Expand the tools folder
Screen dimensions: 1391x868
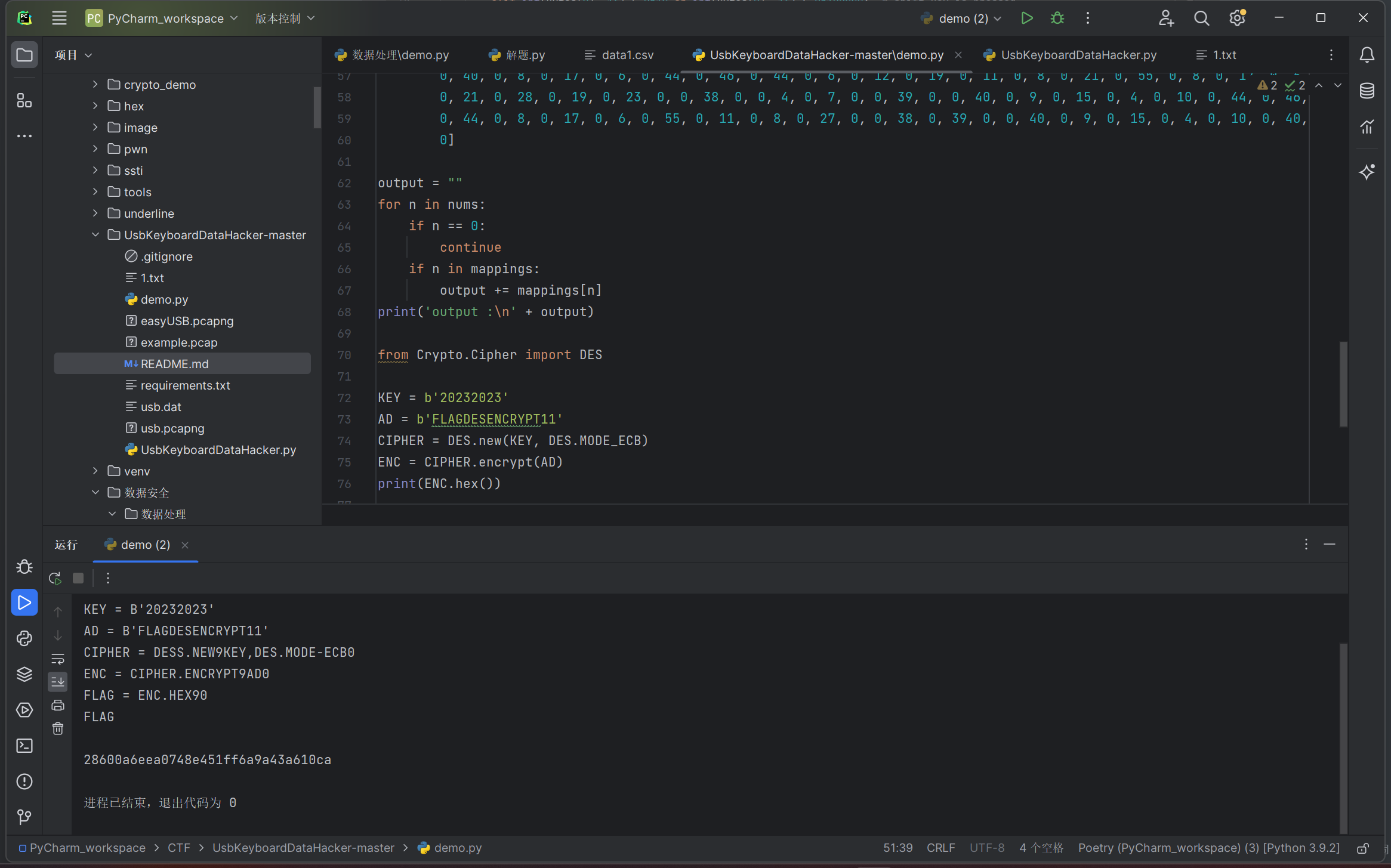click(95, 192)
